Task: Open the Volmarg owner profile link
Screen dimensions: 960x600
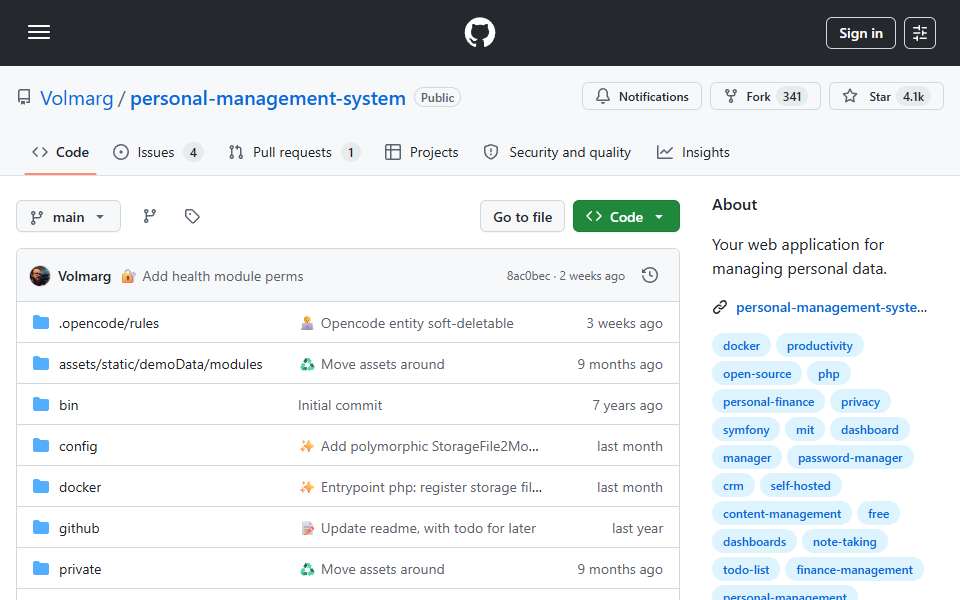Action: (77, 98)
